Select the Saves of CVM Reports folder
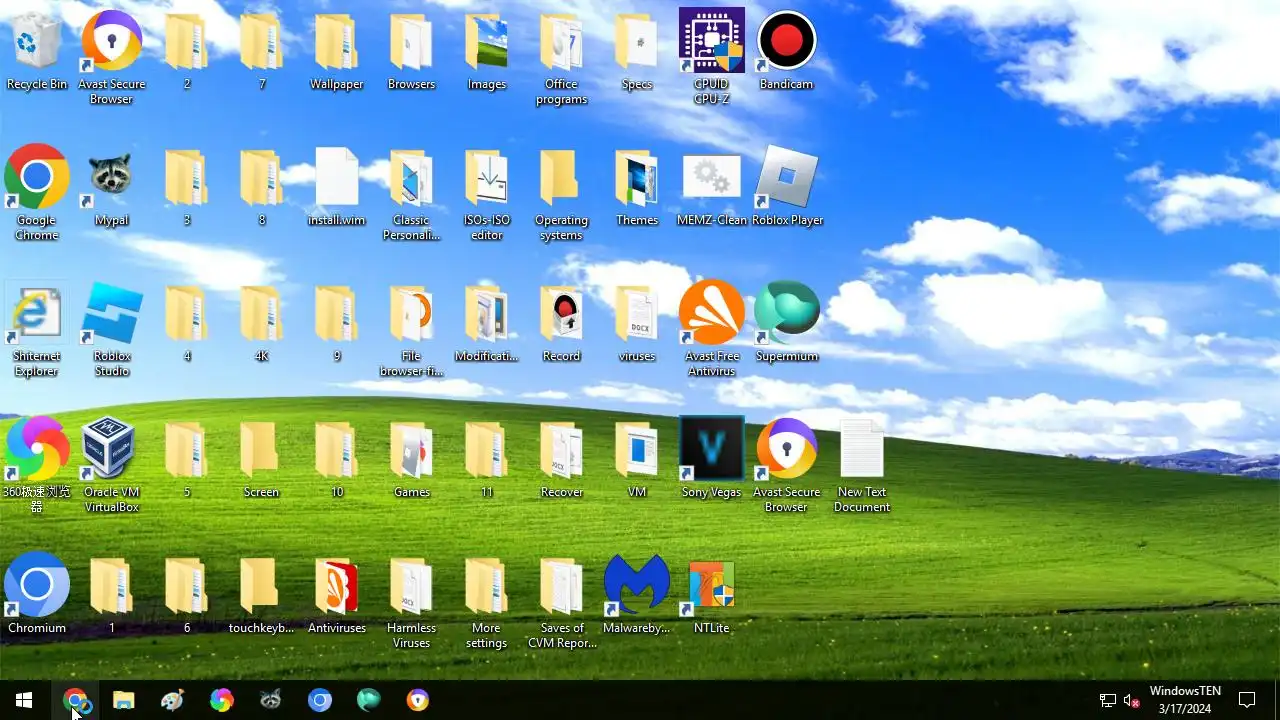The width and height of the screenshot is (1280, 720). 562,602
